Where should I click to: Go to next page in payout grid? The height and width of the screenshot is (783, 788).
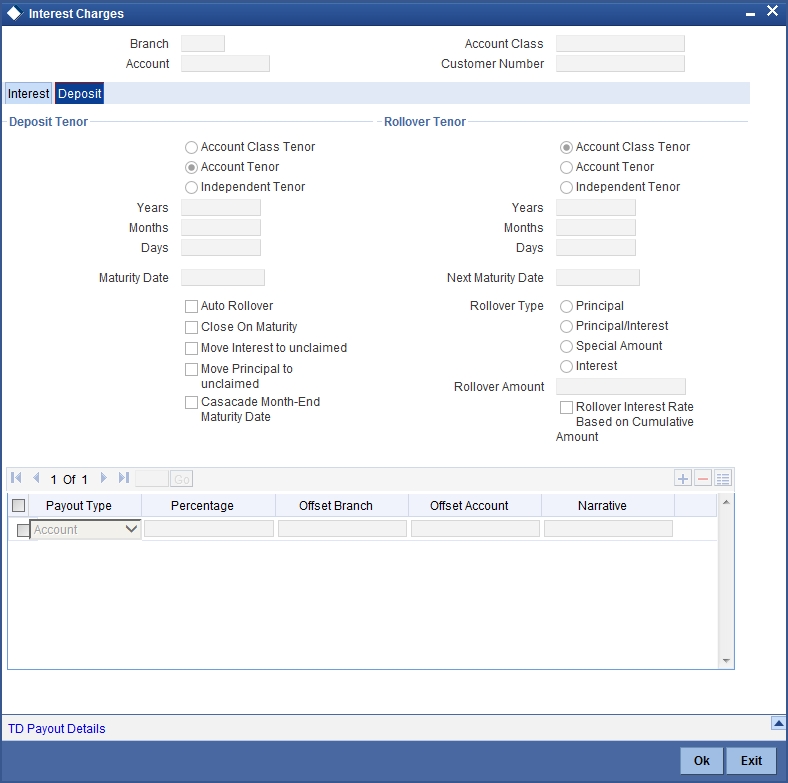coord(104,478)
